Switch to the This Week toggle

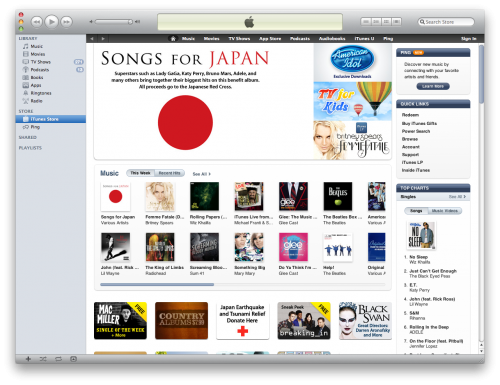click(x=140, y=173)
